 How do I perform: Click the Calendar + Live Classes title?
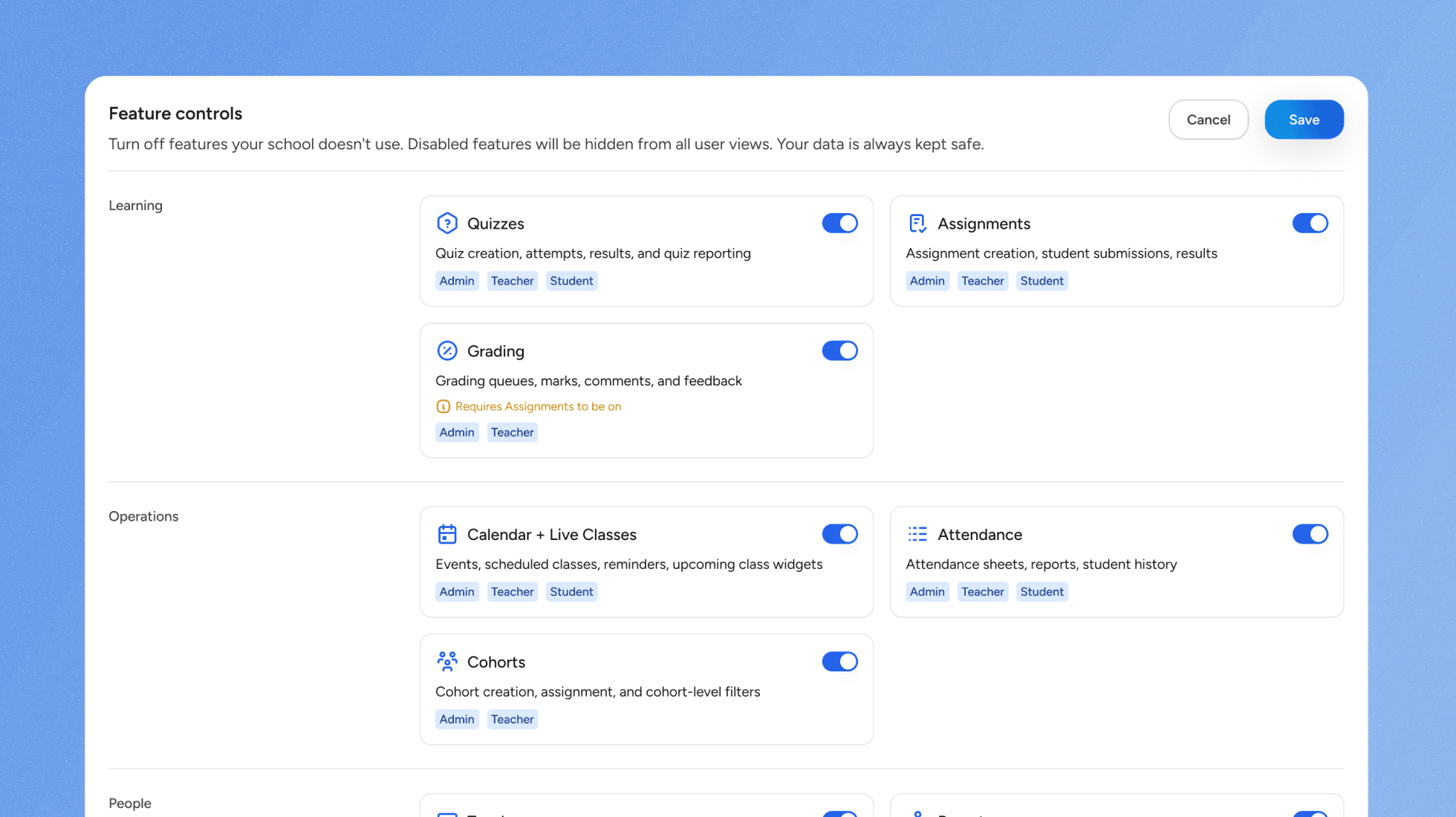551,535
